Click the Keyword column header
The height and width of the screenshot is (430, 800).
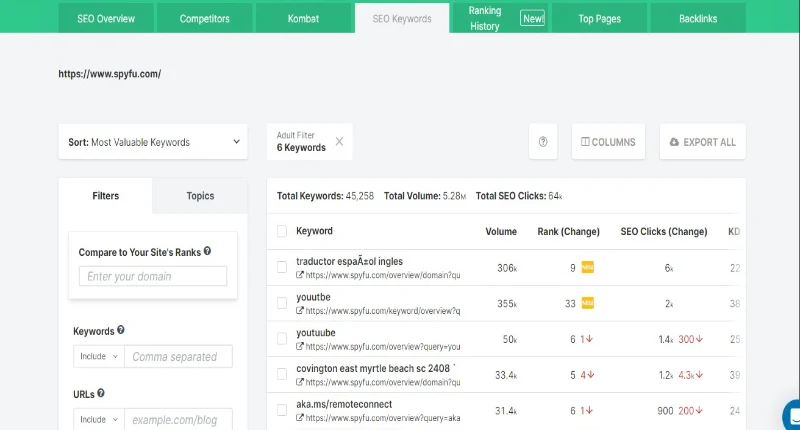click(314, 231)
